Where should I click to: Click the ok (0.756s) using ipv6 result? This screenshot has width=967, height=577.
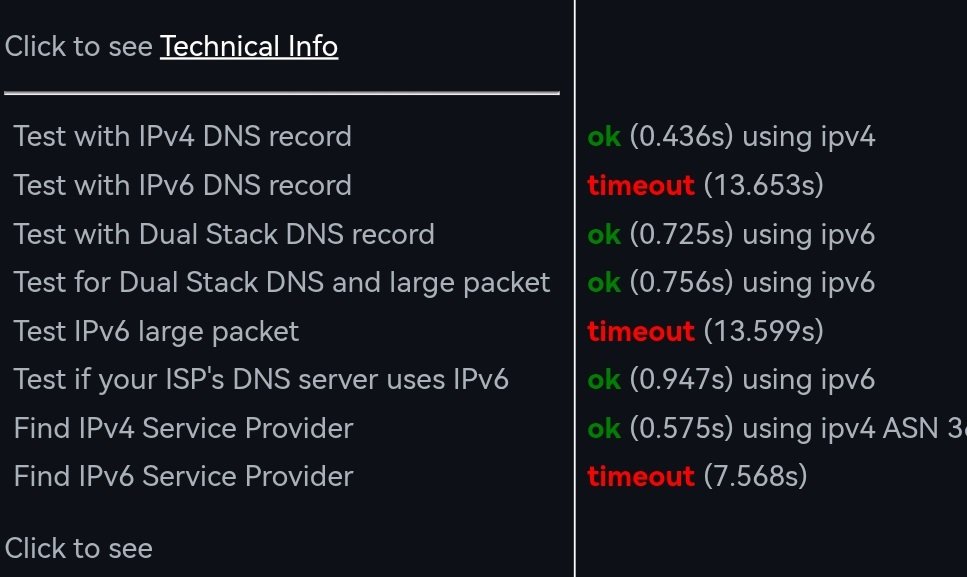coord(731,283)
